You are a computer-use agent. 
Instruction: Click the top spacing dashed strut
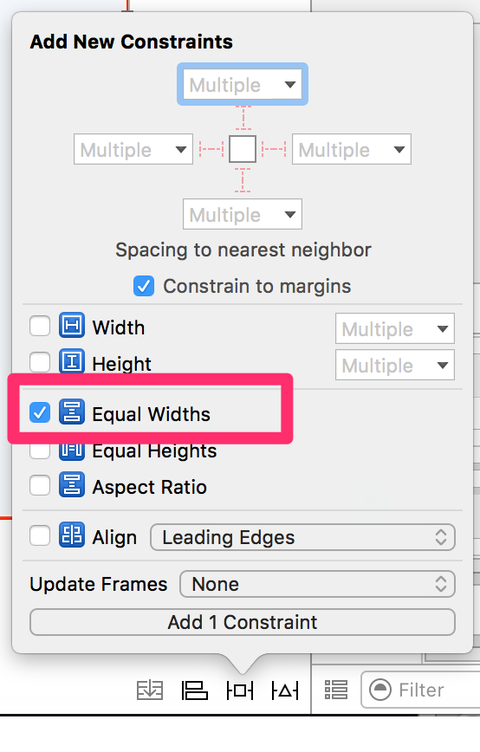pyautogui.click(x=243, y=118)
